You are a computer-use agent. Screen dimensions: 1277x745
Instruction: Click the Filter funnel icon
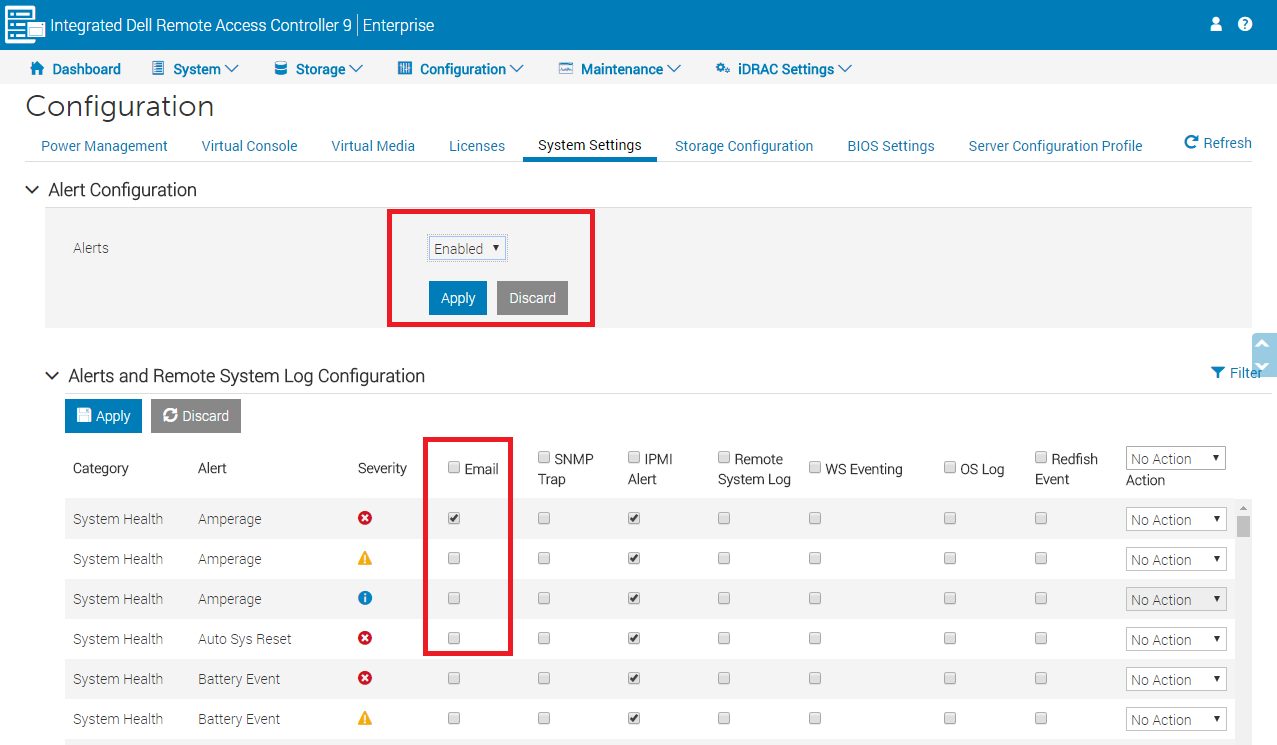(1217, 373)
